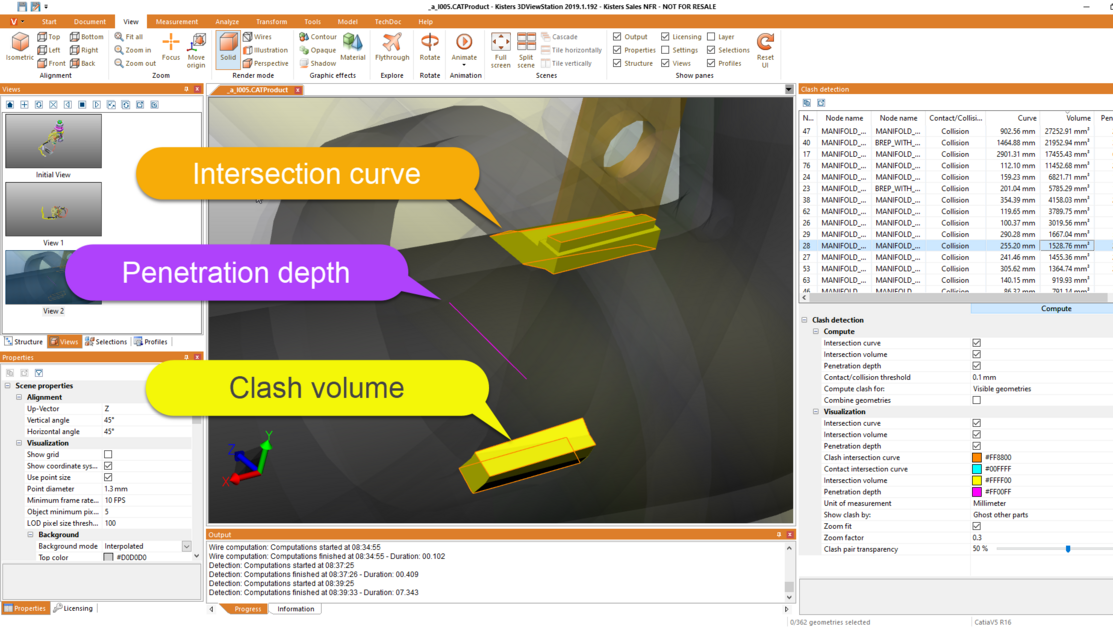This screenshot has width=1113, height=627.
Task: Sort by Curve column header
Action: [1014, 118]
